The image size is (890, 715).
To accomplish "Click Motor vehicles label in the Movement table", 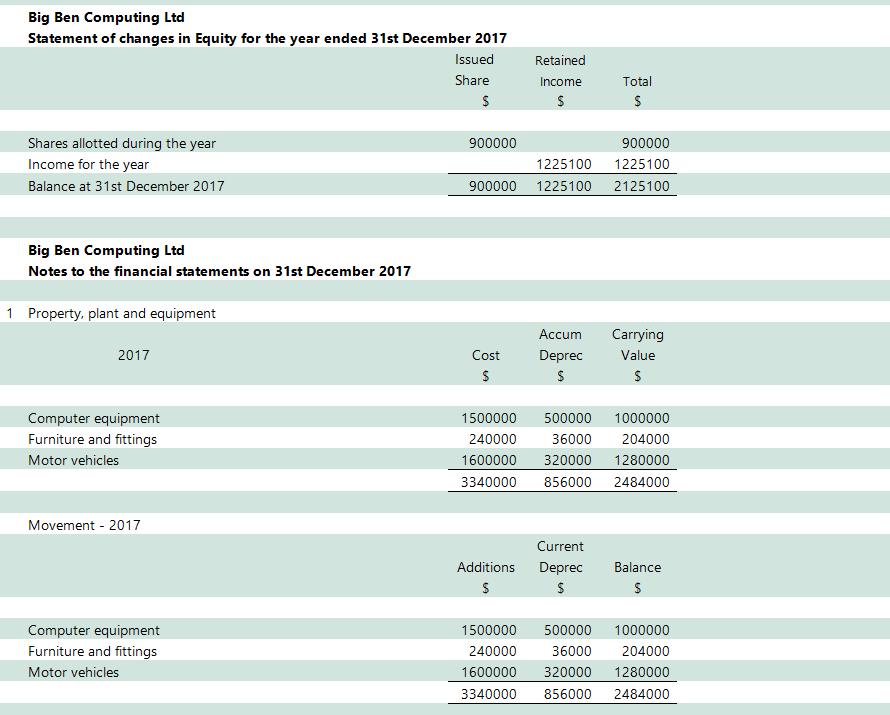I will pos(73,672).
